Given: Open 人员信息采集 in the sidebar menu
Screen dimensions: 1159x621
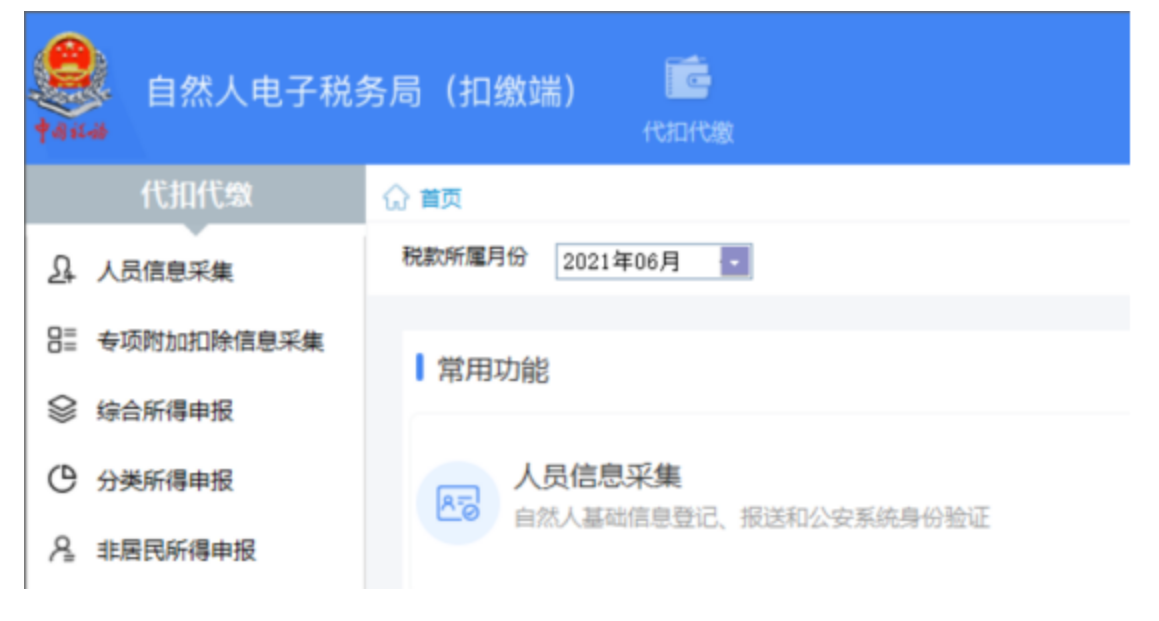Looking at the screenshot, I should coord(166,271).
